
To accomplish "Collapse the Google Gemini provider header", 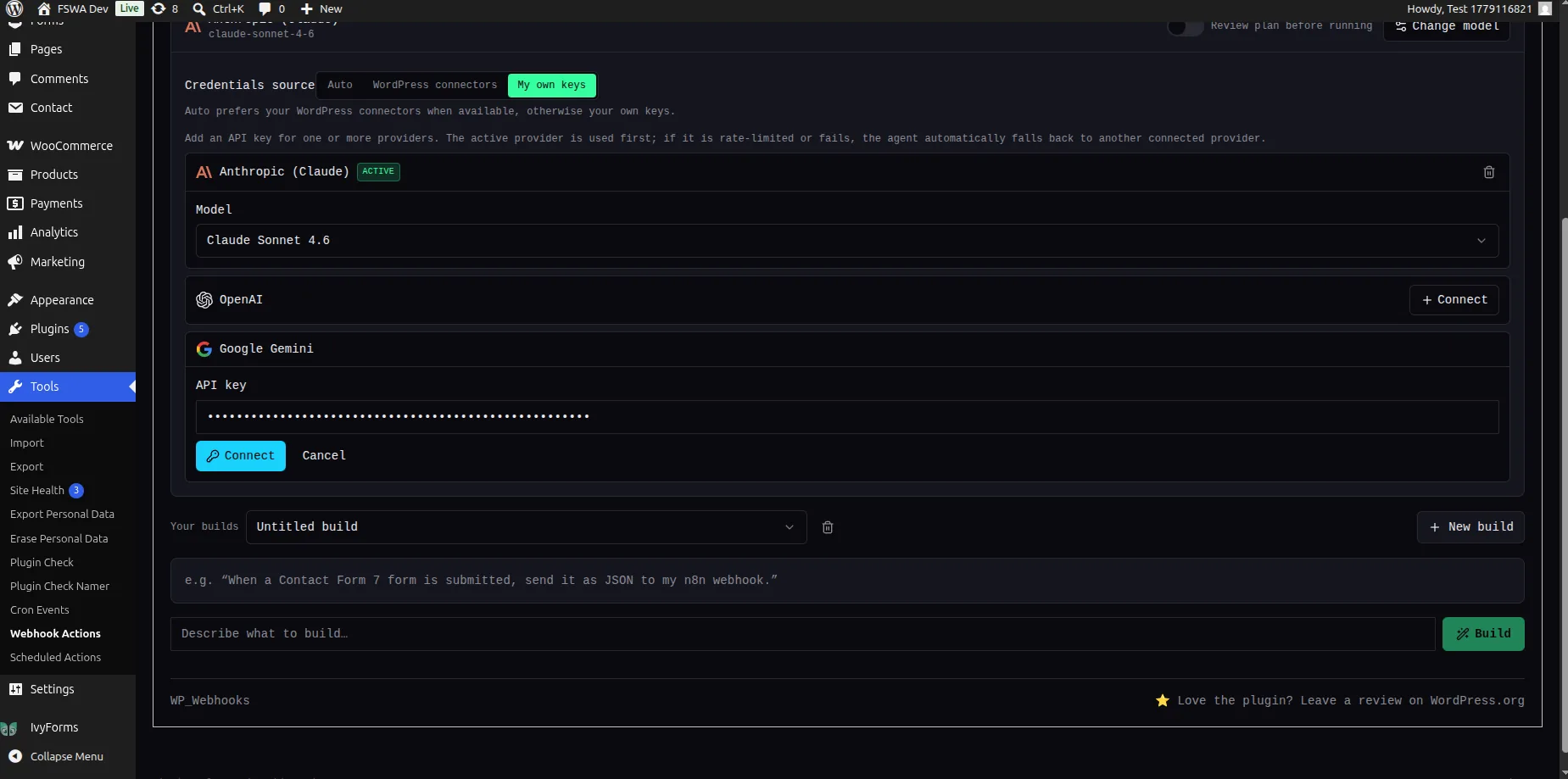I will point(847,349).
